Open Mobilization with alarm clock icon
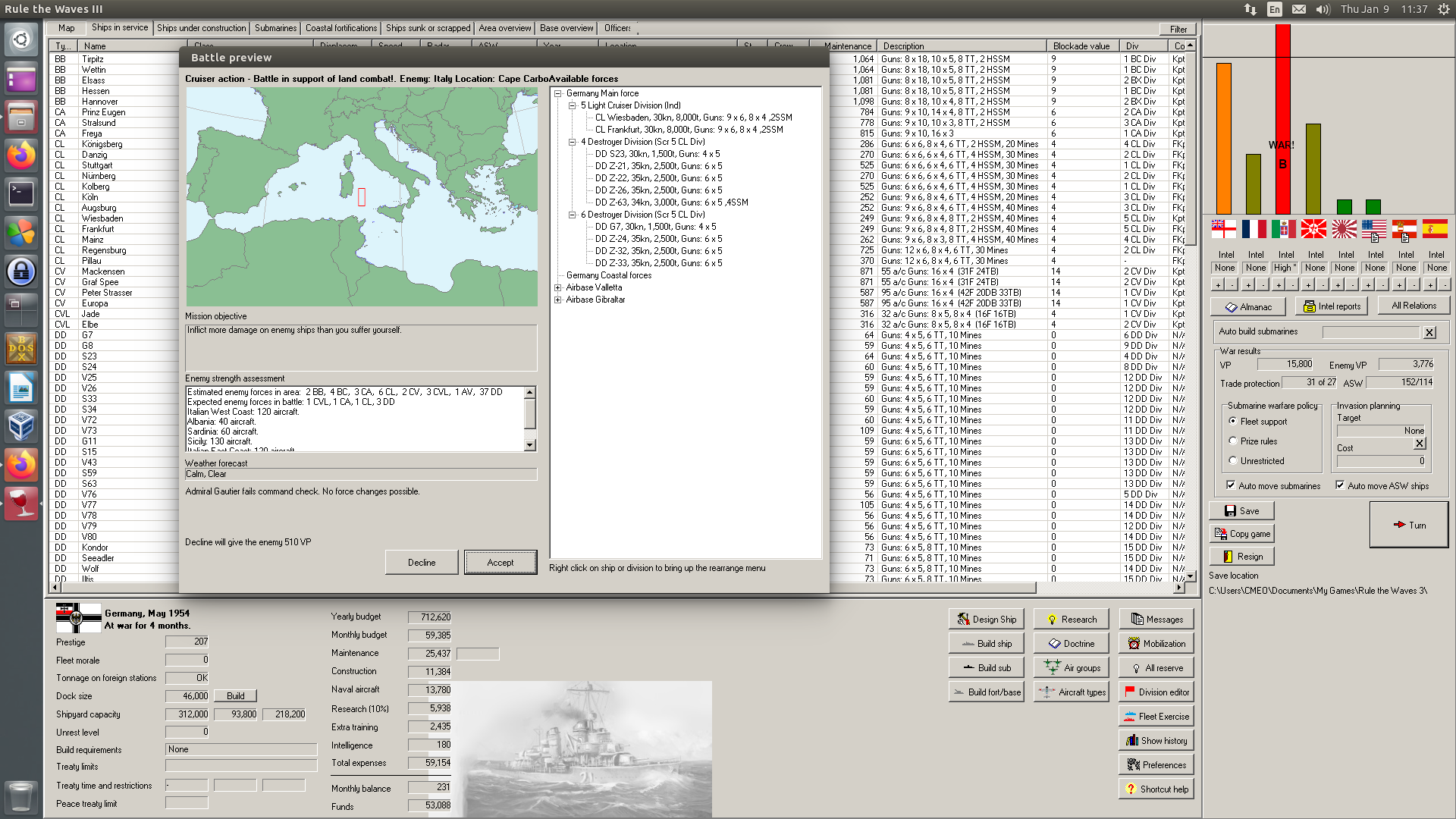 [1156, 643]
